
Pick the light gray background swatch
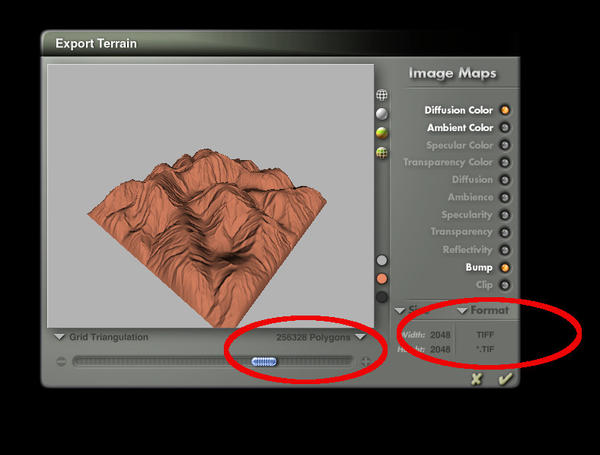click(382, 260)
